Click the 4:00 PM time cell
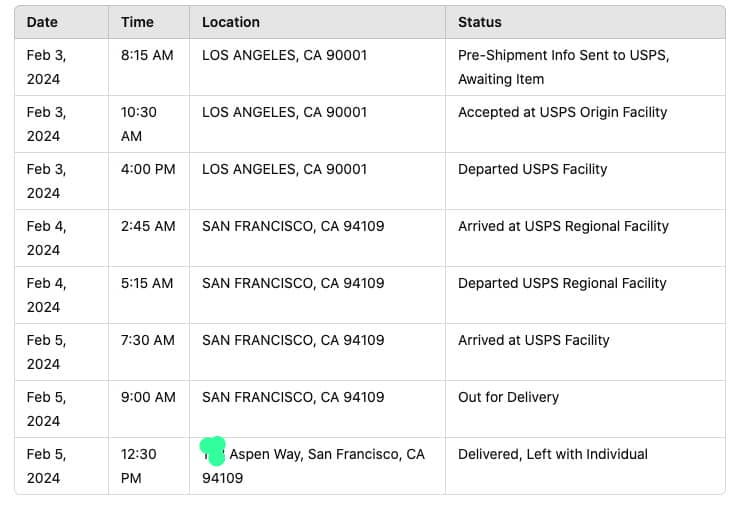Viewport: 739px width, 505px height. [x=148, y=169]
